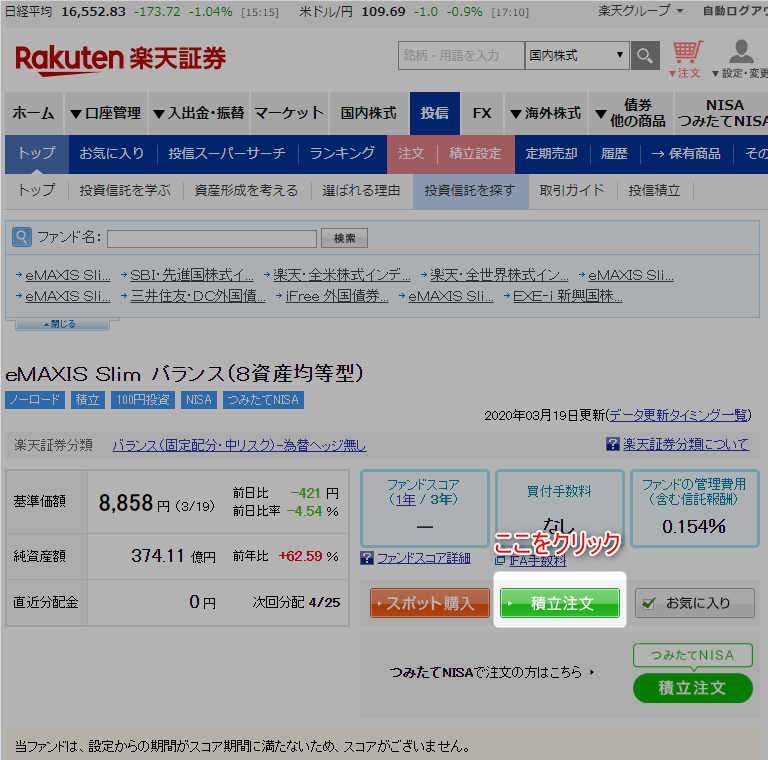
Task: Open the 楽天・全米株式インデ... link
Action: click(x=341, y=275)
